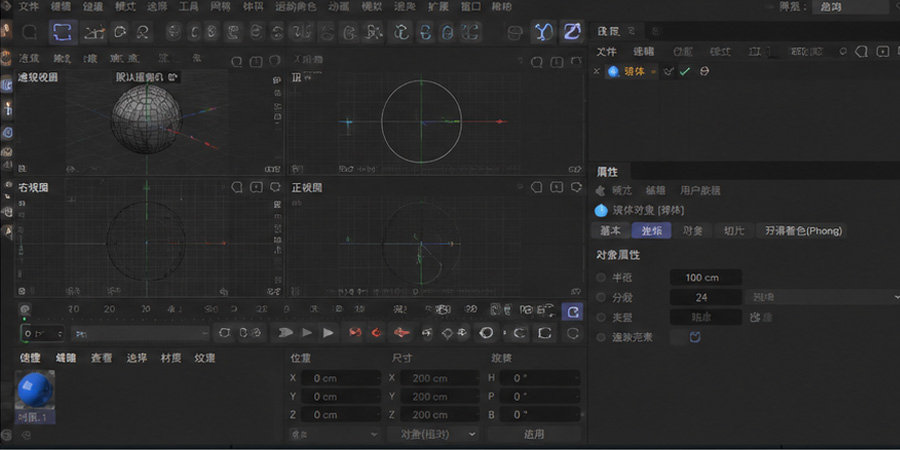
Task: Open the 用户数据 menu in attributes panel
Action: (x=700, y=191)
